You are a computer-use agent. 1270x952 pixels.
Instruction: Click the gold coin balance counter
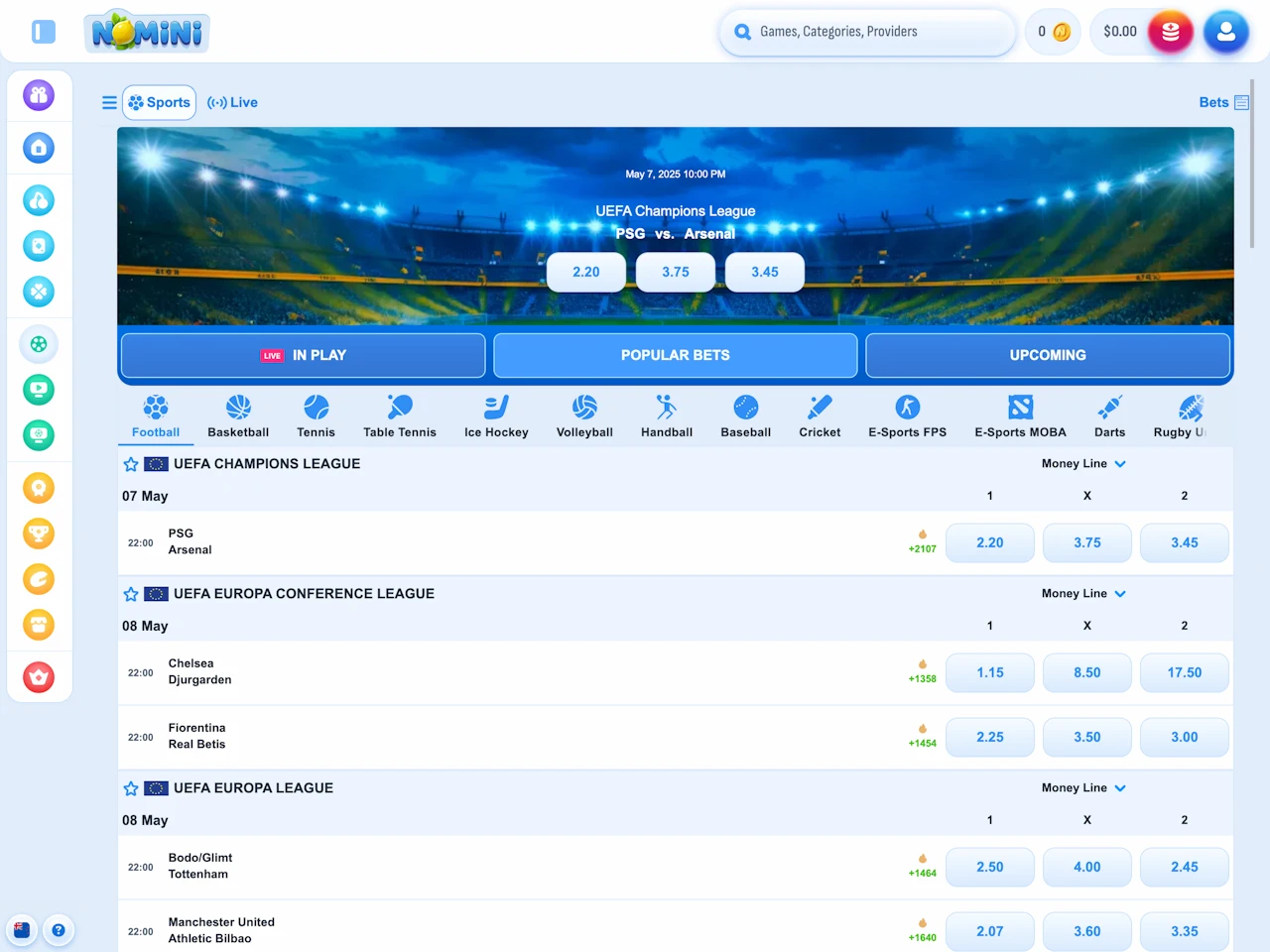point(1053,32)
